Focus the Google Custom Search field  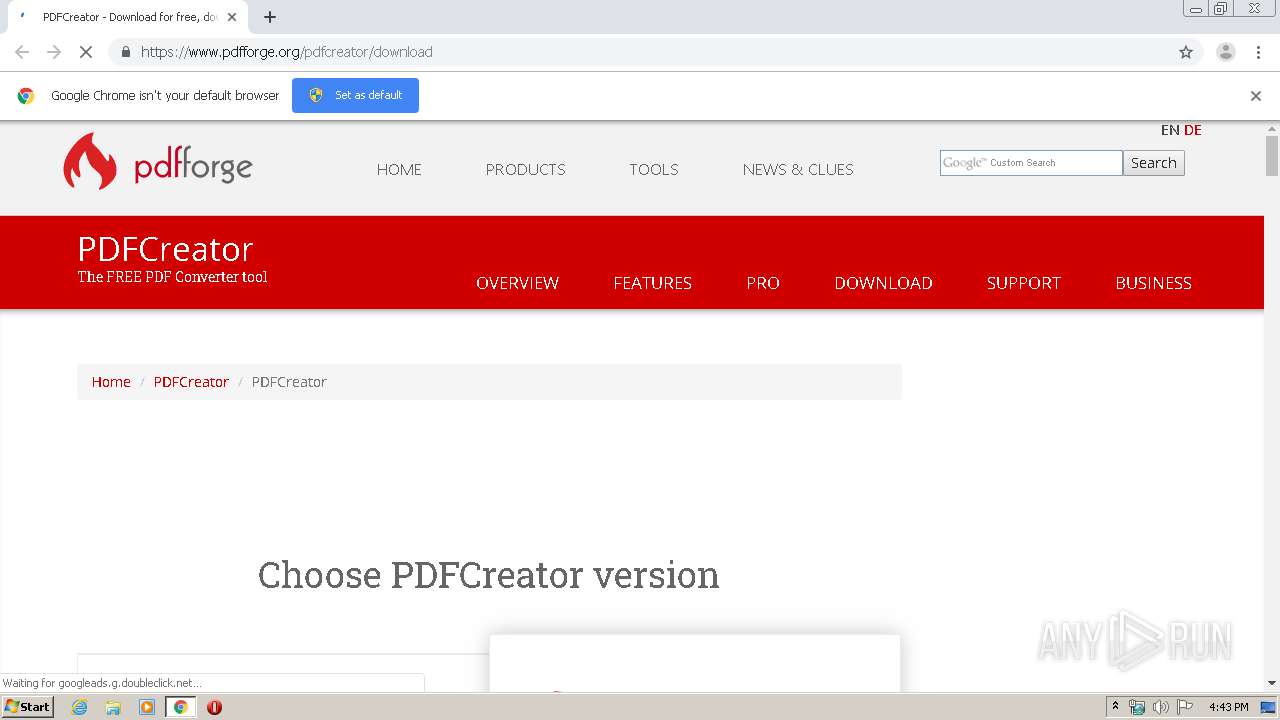point(1031,163)
